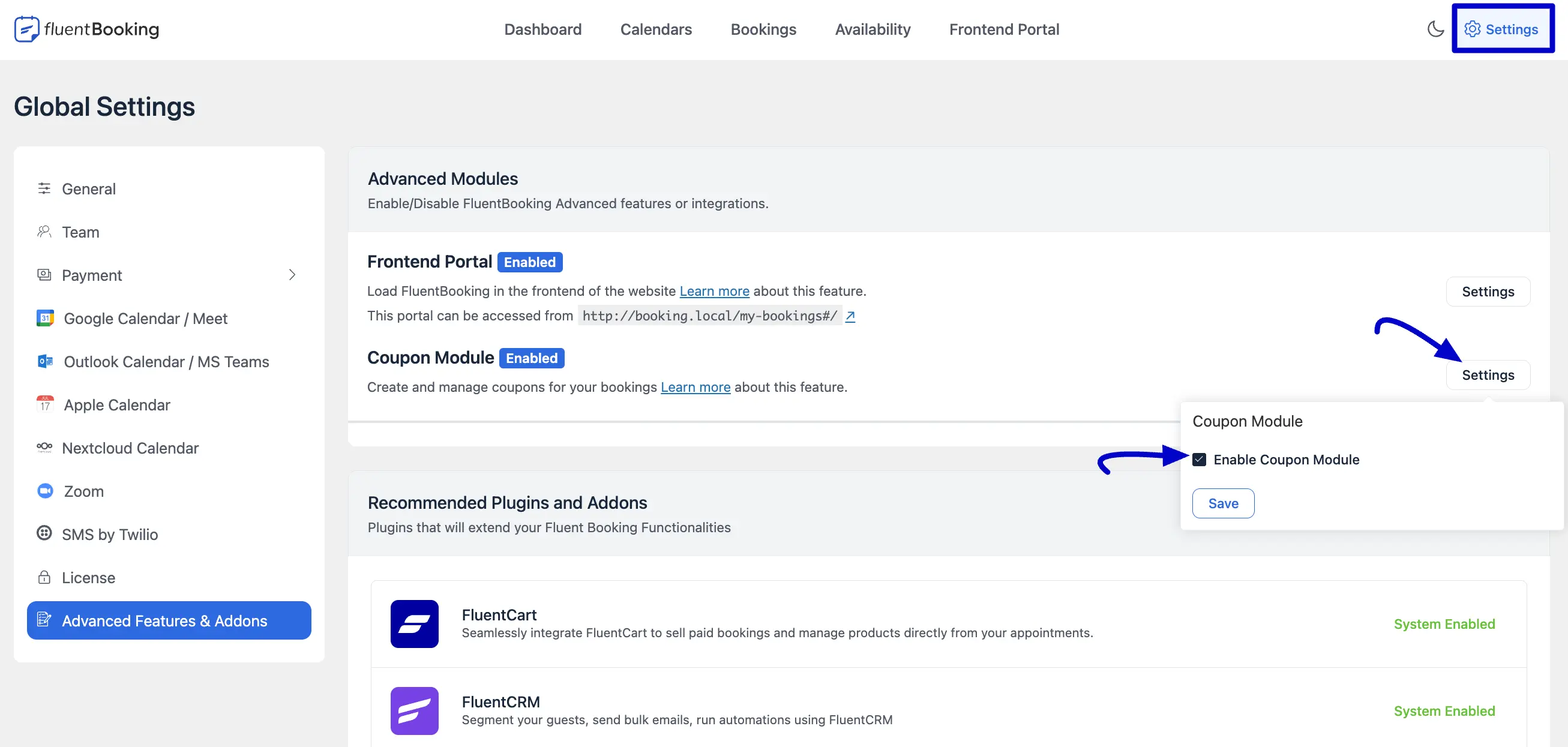Viewport: 1568px width, 747px height.
Task: Open License settings page
Action: click(x=169, y=578)
